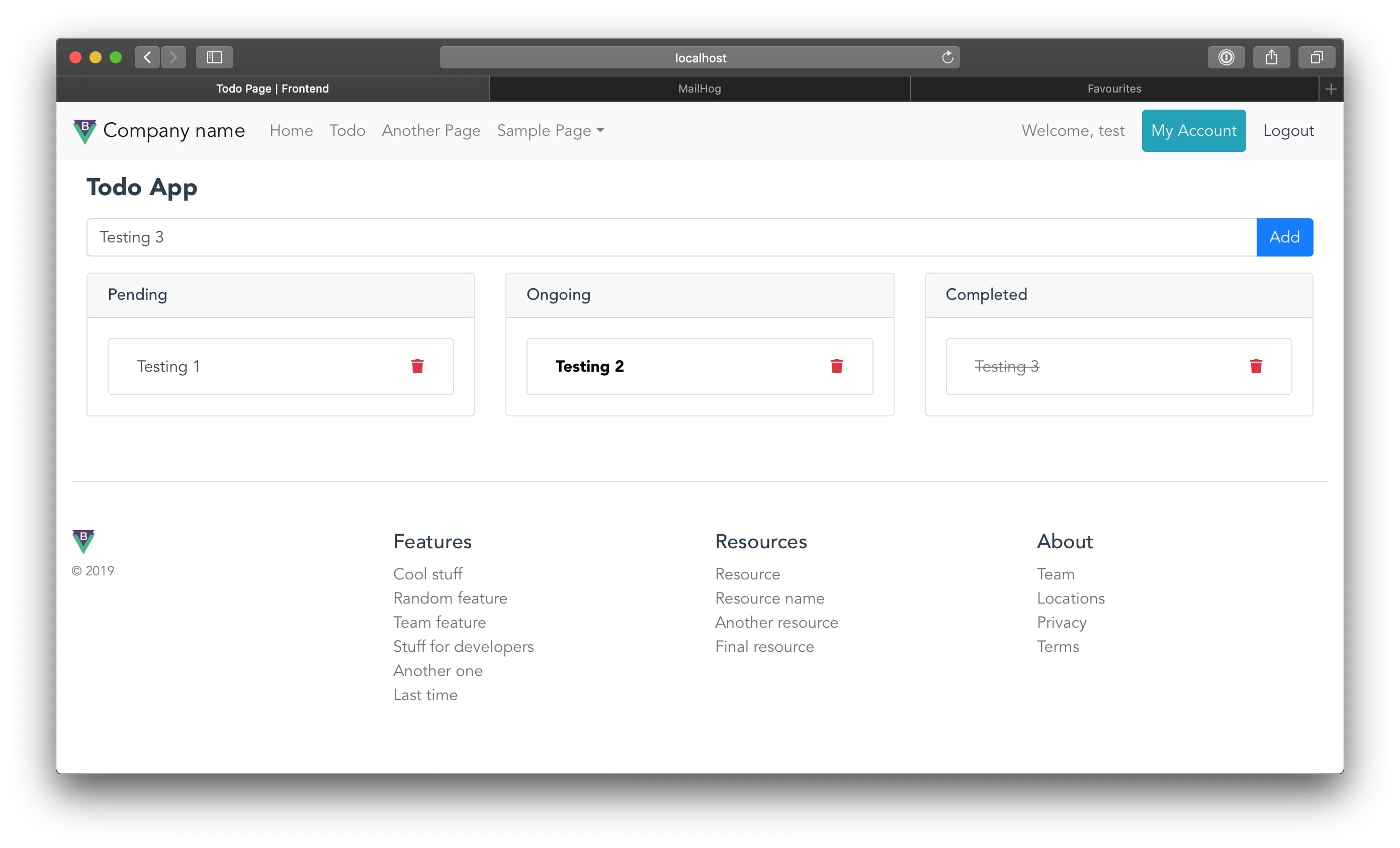Open a new browser tab
The image size is (1400, 848).
[1330, 89]
